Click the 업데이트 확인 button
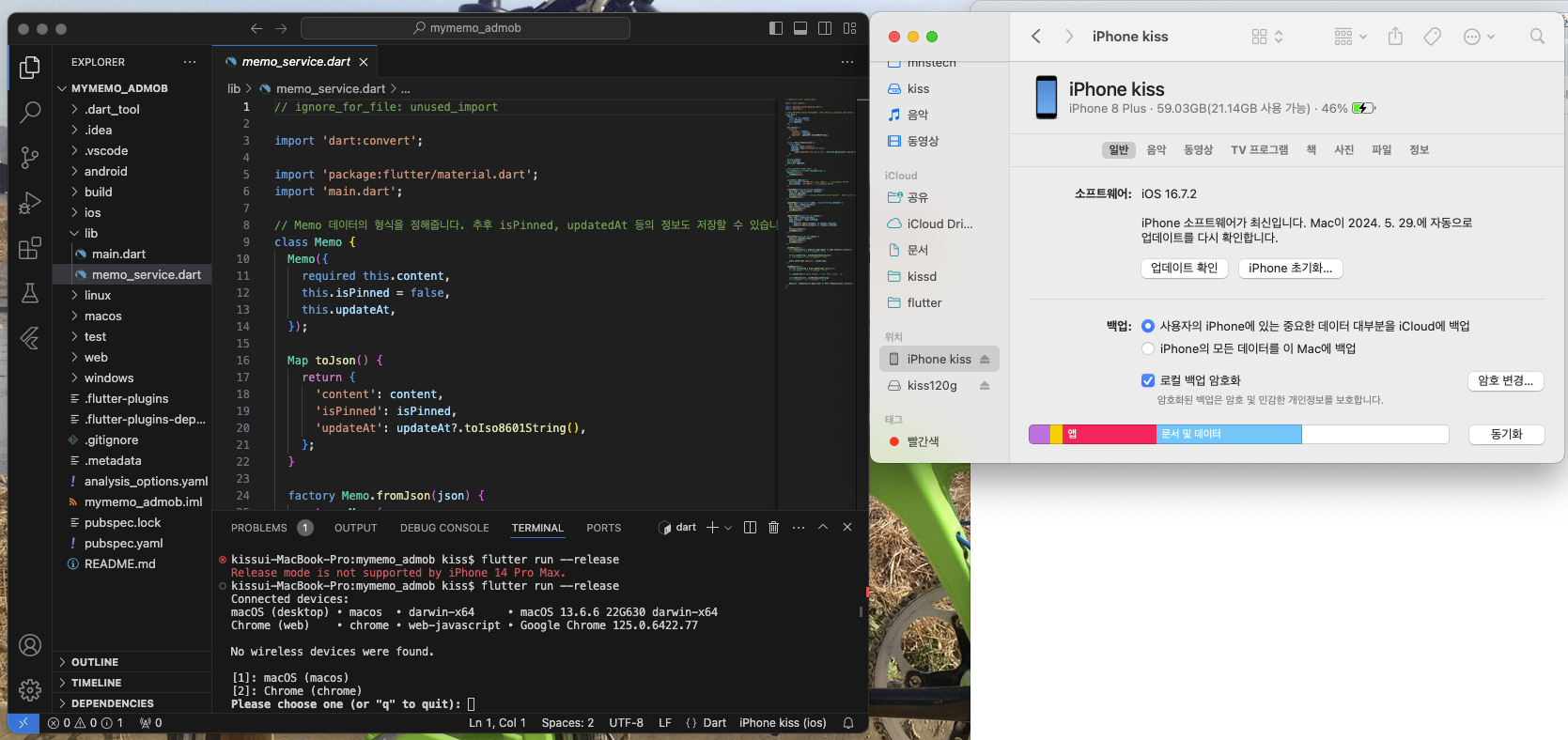Screen dimensions: 1568x740 pos(1185,268)
